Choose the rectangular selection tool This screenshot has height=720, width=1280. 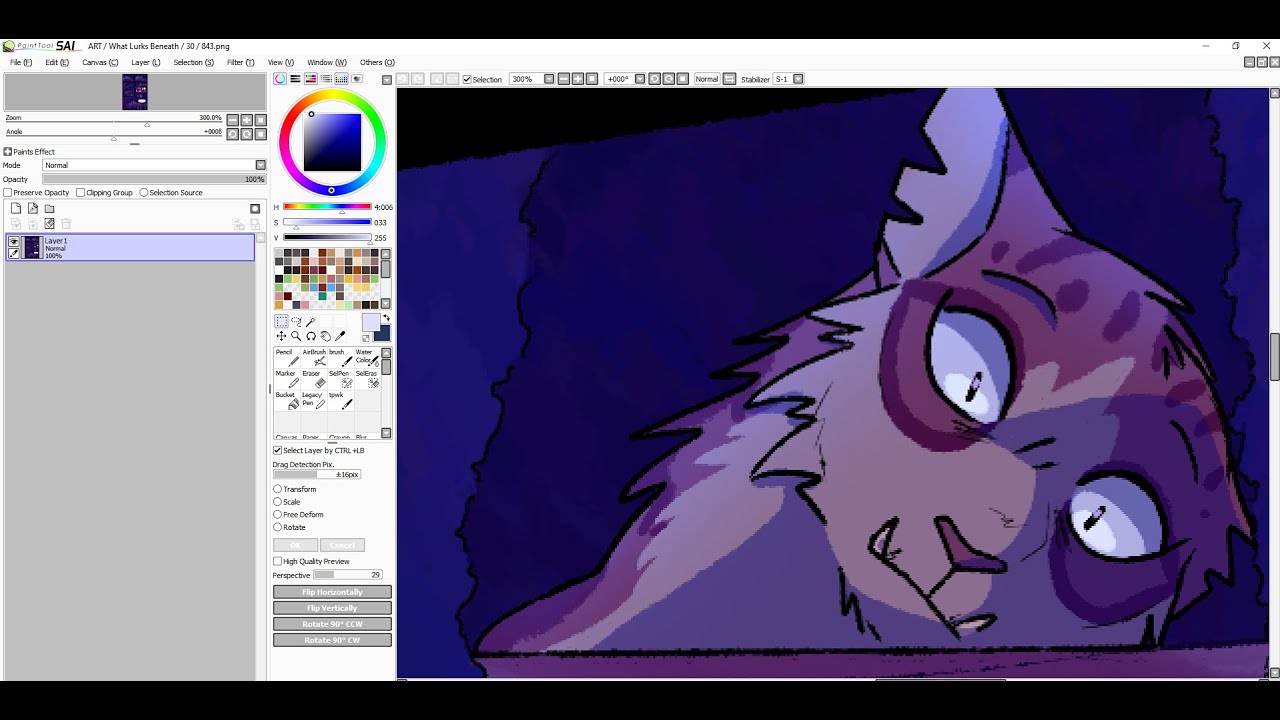(x=281, y=321)
